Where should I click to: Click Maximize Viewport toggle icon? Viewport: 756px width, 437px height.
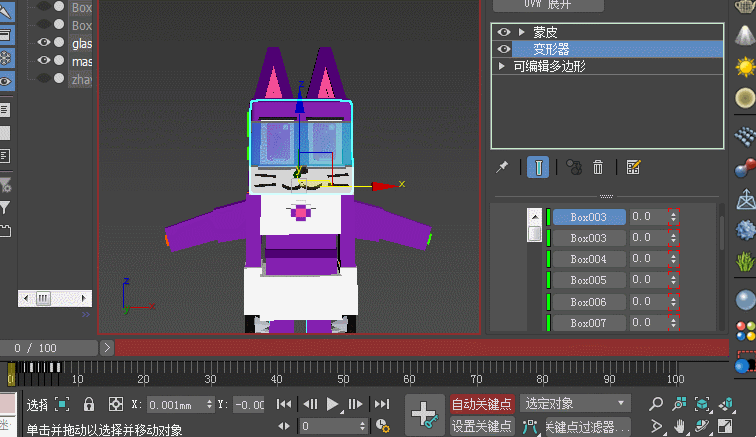[x=725, y=426]
